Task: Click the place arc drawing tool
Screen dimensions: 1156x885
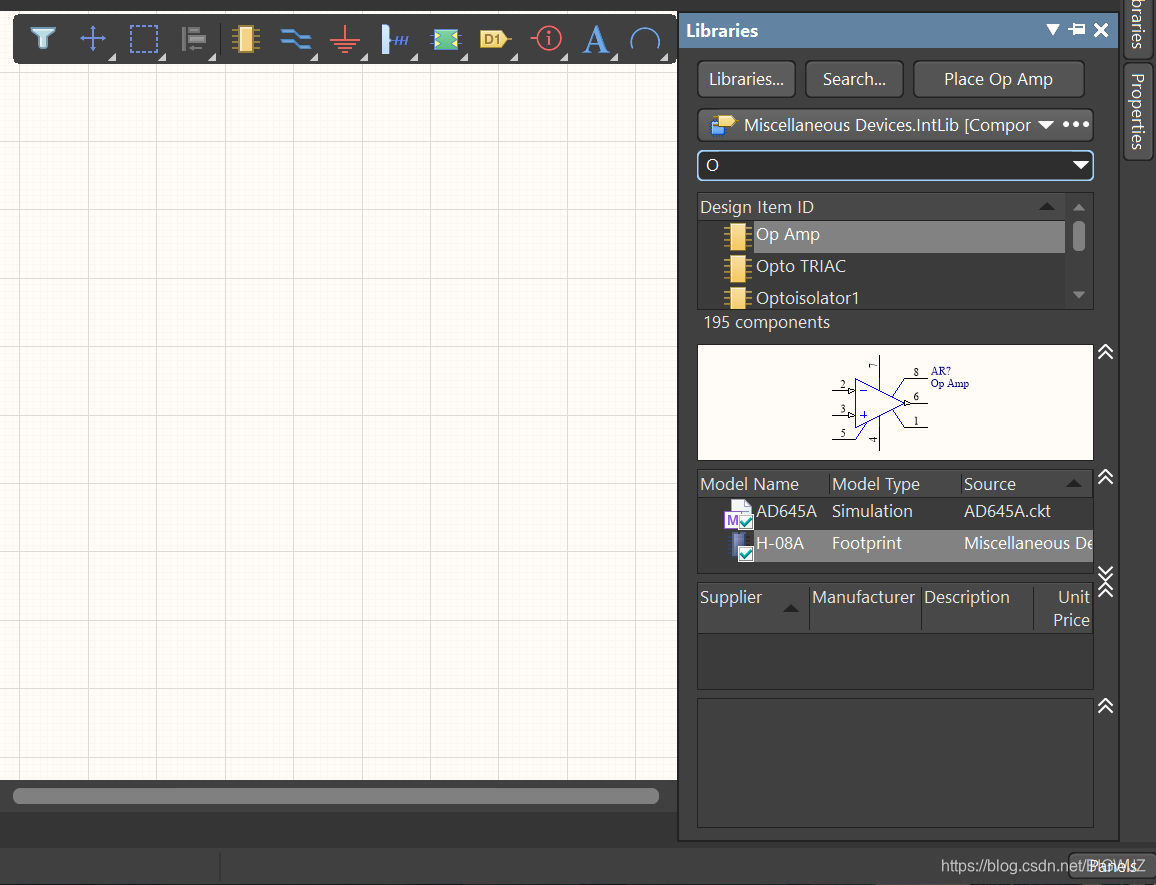Action: pyautogui.click(x=646, y=40)
